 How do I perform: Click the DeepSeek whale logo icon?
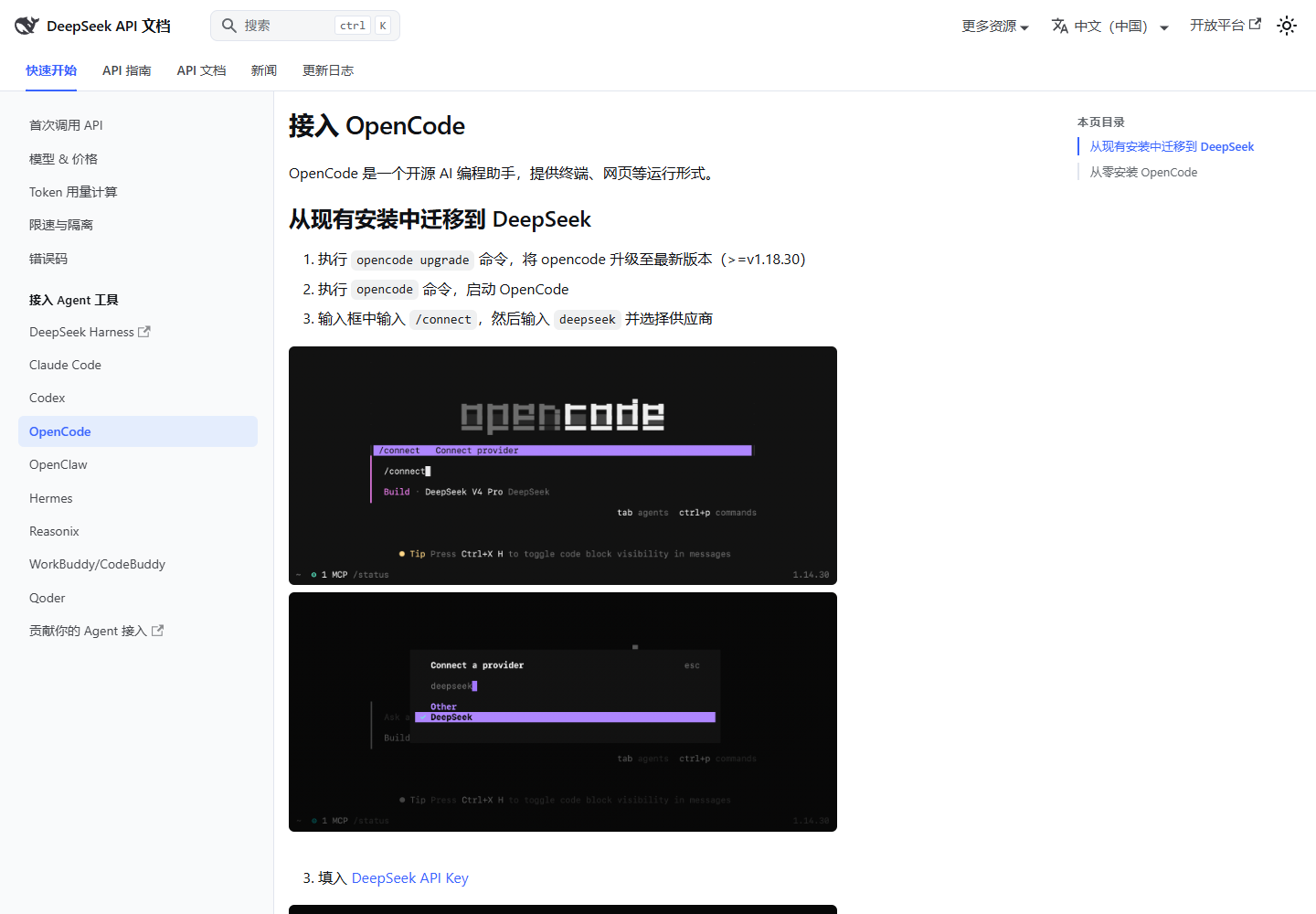tap(27, 26)
